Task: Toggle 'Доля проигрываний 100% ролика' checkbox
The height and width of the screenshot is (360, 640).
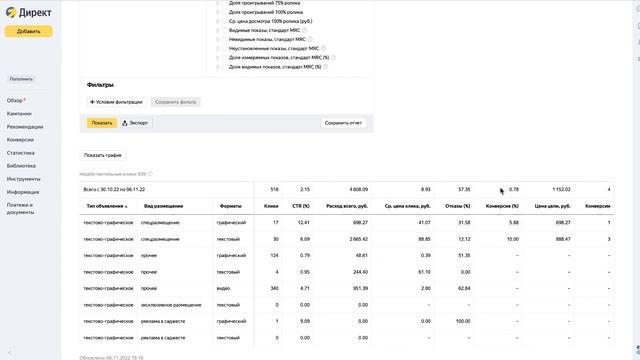Action: 224,12
